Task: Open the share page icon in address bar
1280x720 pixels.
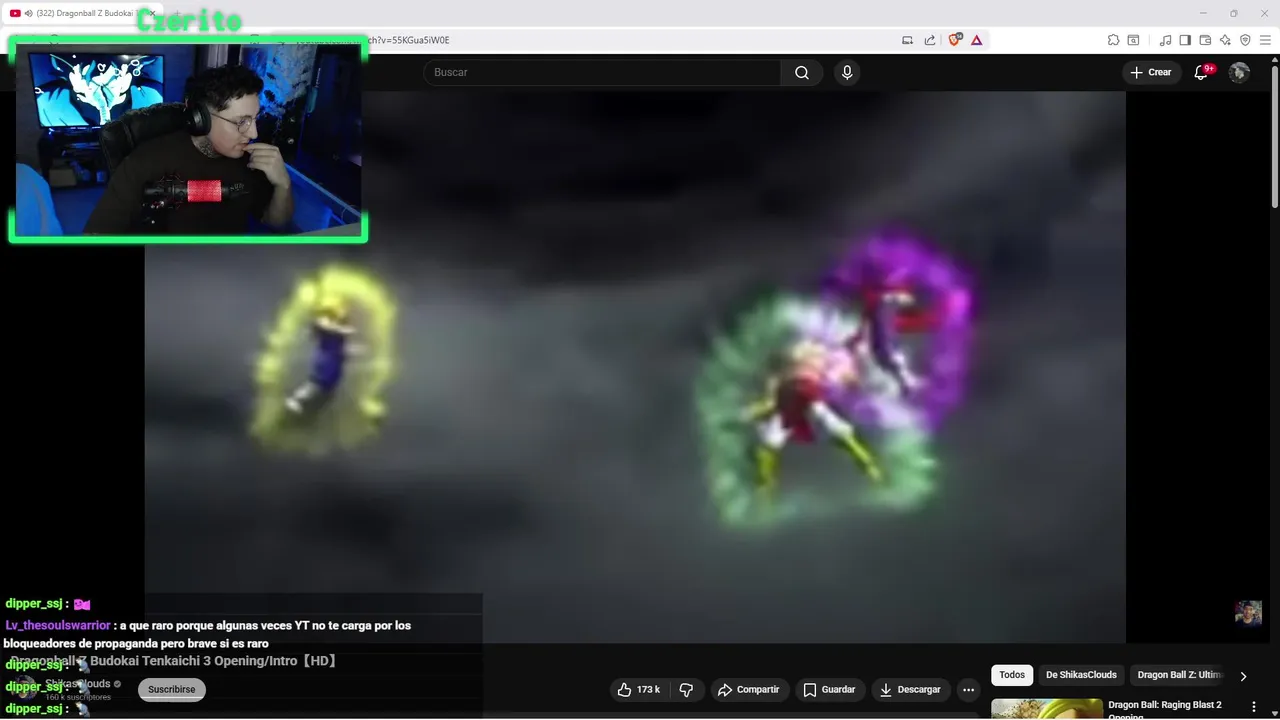Action: pyautogui.click(x=930, y=40)
